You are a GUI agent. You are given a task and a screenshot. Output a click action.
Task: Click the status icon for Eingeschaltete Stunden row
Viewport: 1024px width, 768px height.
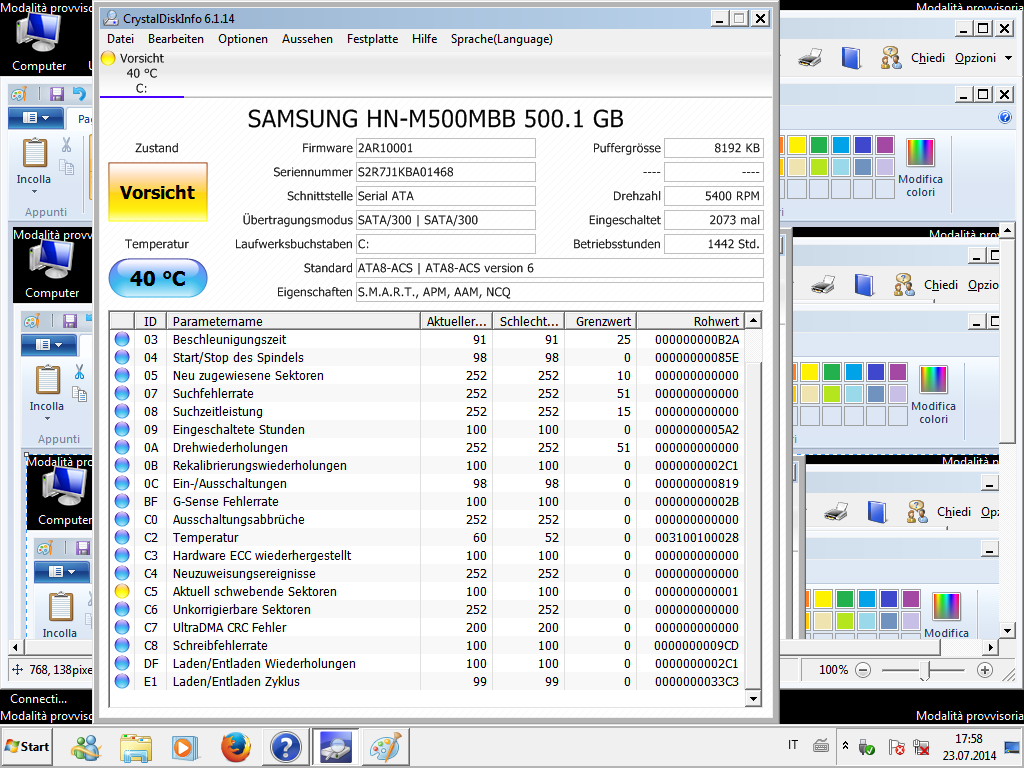tap(121, 429)
